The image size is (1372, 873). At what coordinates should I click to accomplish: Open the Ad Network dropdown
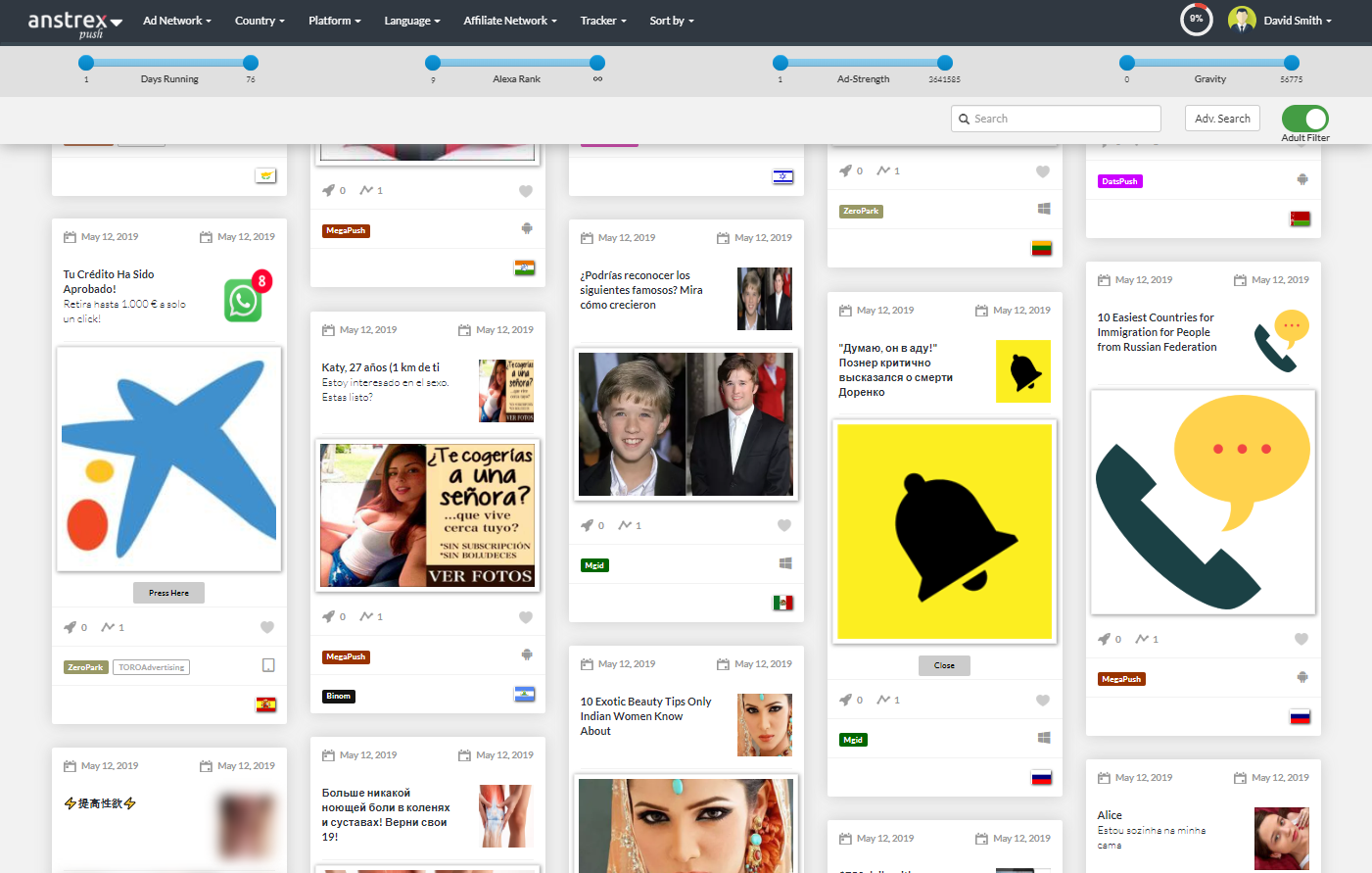pyautogui.click(x=177, y=21)
